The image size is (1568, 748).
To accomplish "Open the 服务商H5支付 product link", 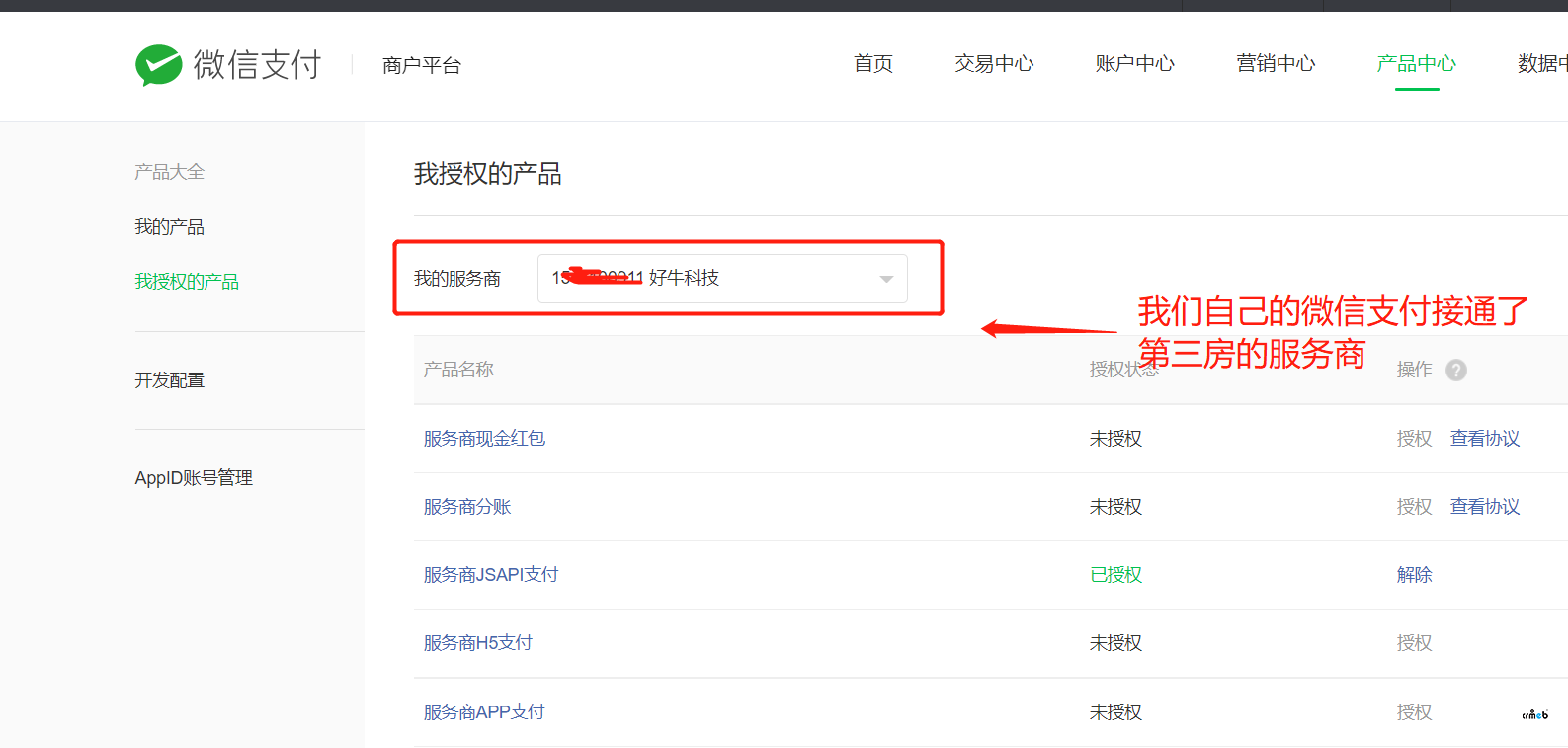I will pos(478,643).
